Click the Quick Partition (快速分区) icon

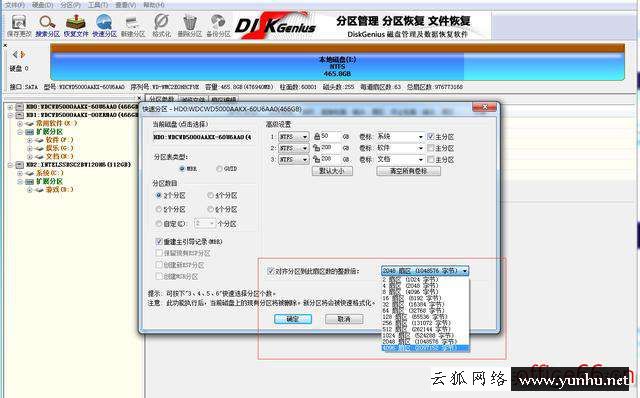pyautogui.click(x=104, y=26)
